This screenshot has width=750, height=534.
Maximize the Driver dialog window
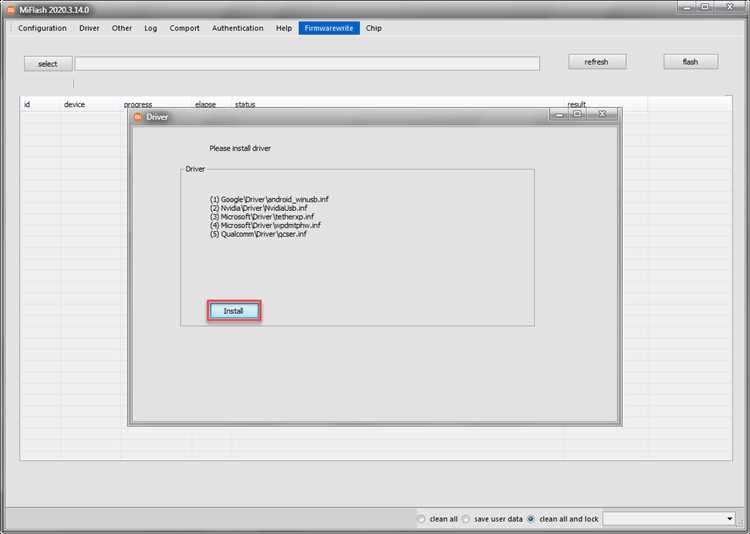point(577,114)
